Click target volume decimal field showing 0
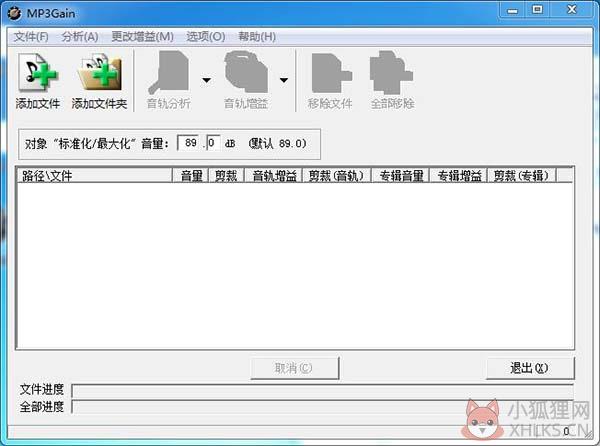The height and width of the screenshot is (446, 600). tap(213, 143)
